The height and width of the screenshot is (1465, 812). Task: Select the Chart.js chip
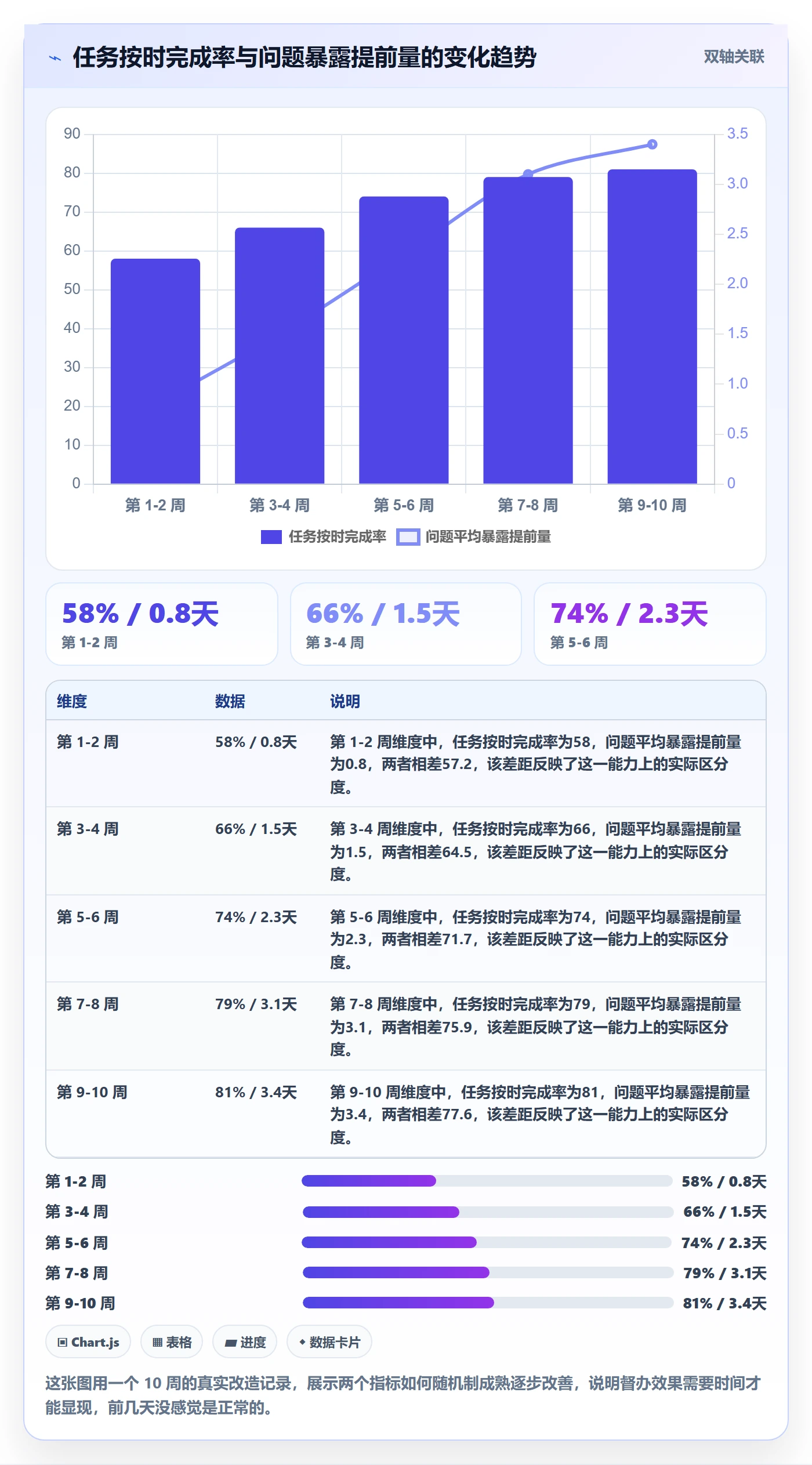pyautogui.click(x=88, y=1342)
